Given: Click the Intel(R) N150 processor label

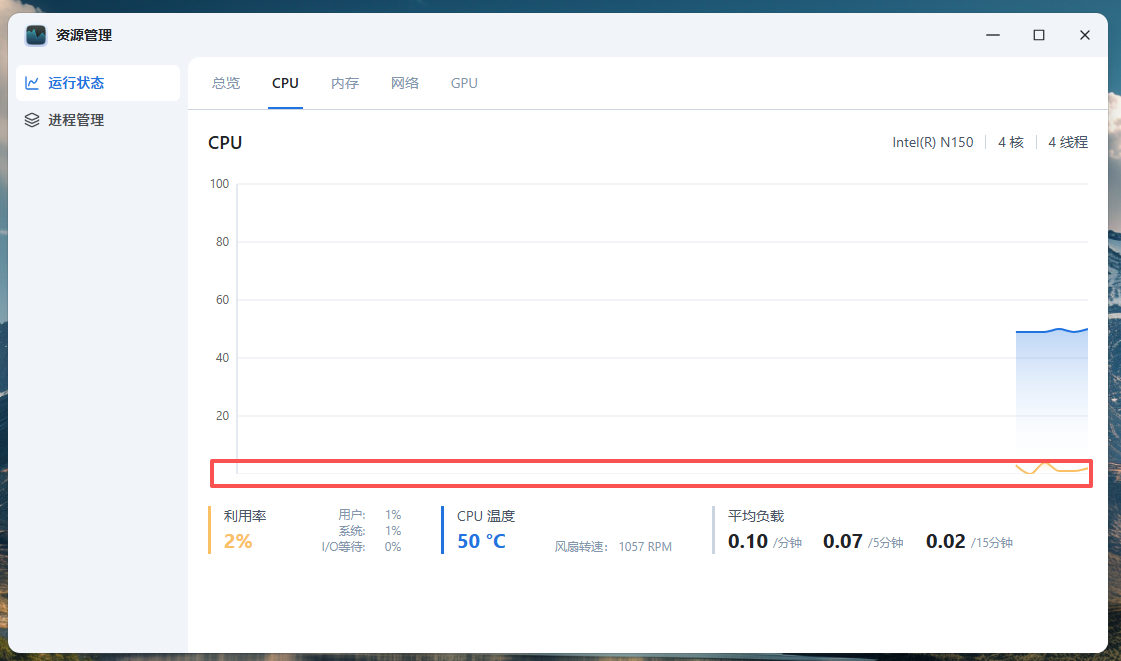Looking at the screenshot, I should [932, 142].
